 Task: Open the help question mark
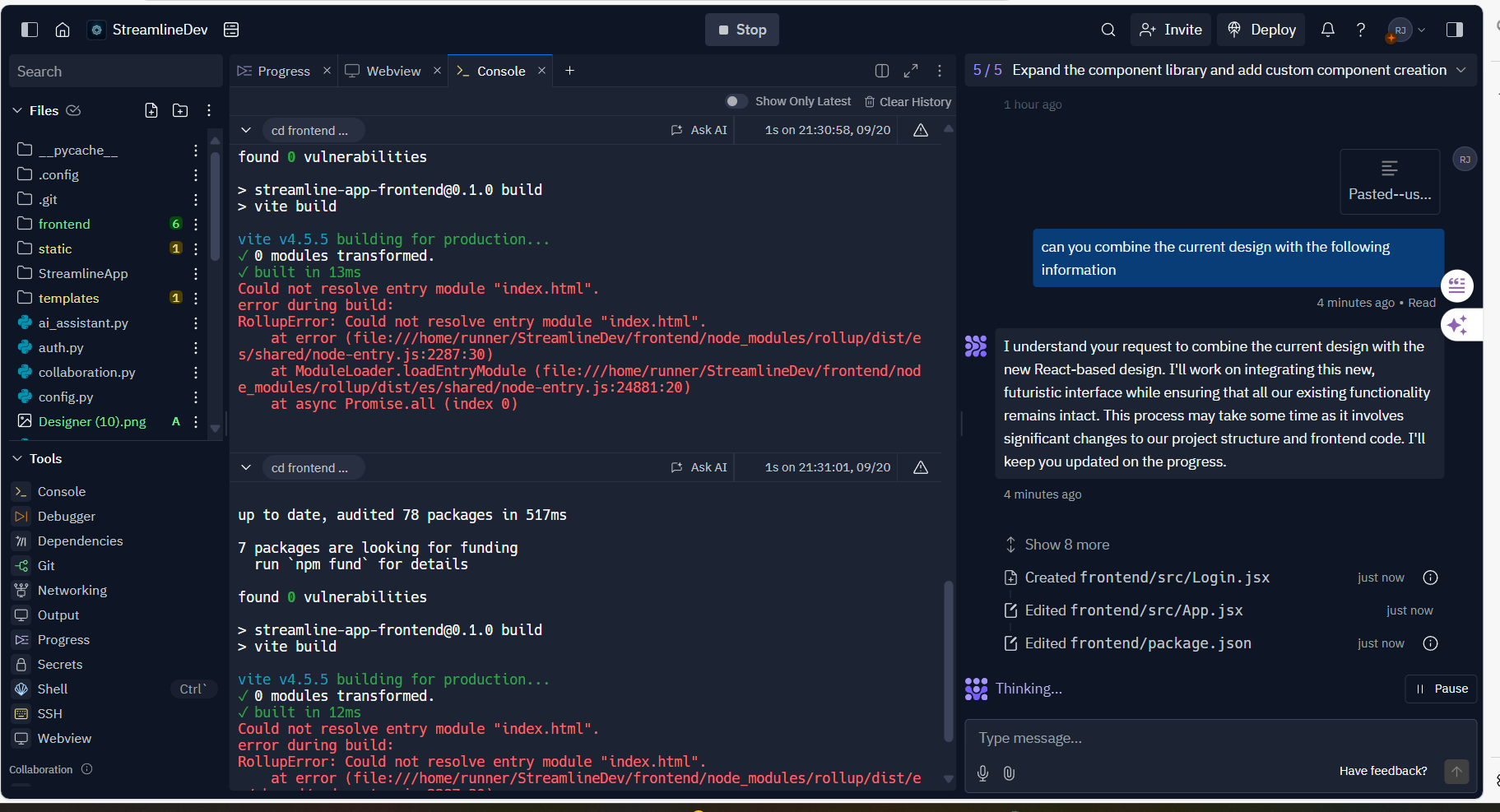tap(1360, 30)
